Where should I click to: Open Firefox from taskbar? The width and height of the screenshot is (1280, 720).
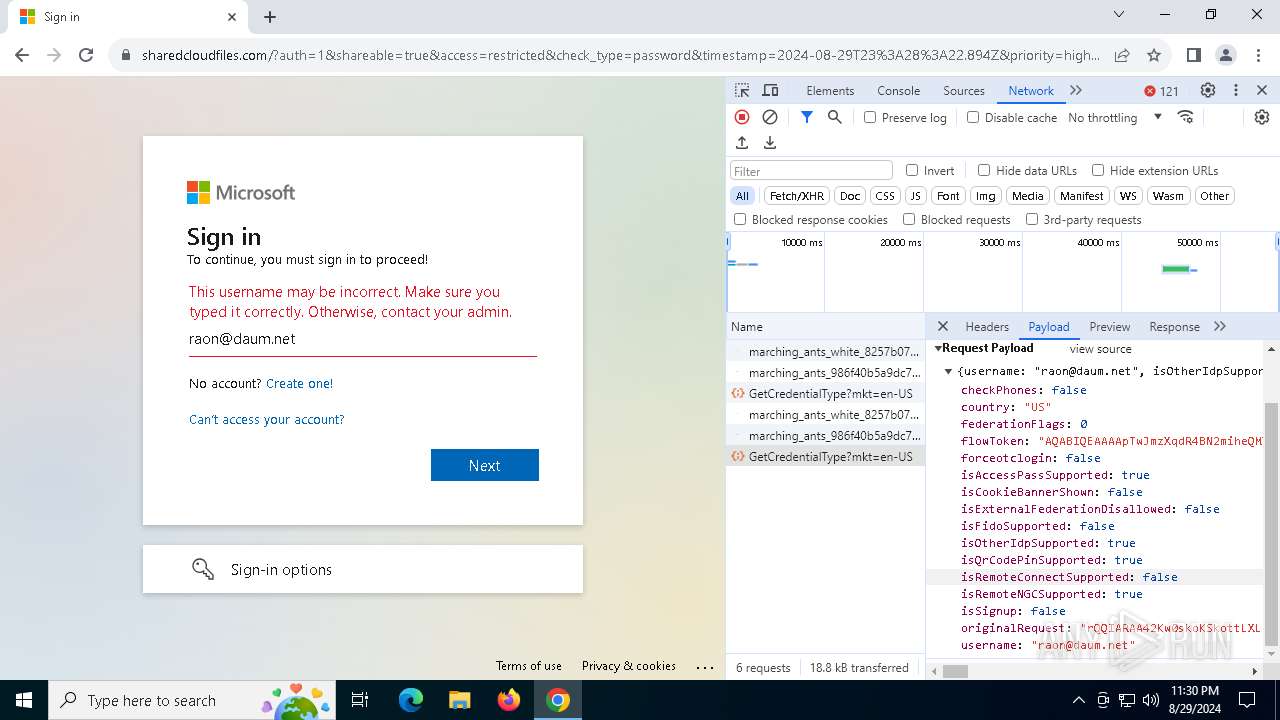pyautogui.click(x=508, y=700)
